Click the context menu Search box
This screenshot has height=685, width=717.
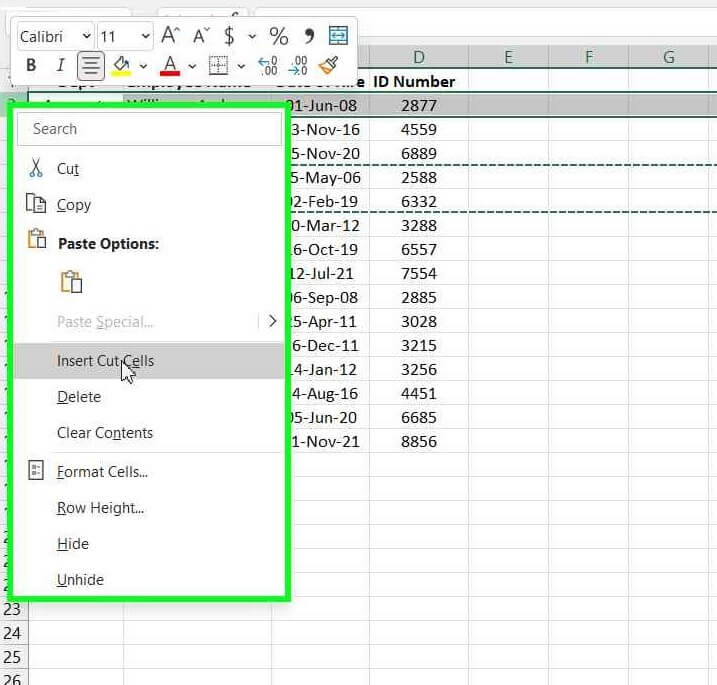150,129
